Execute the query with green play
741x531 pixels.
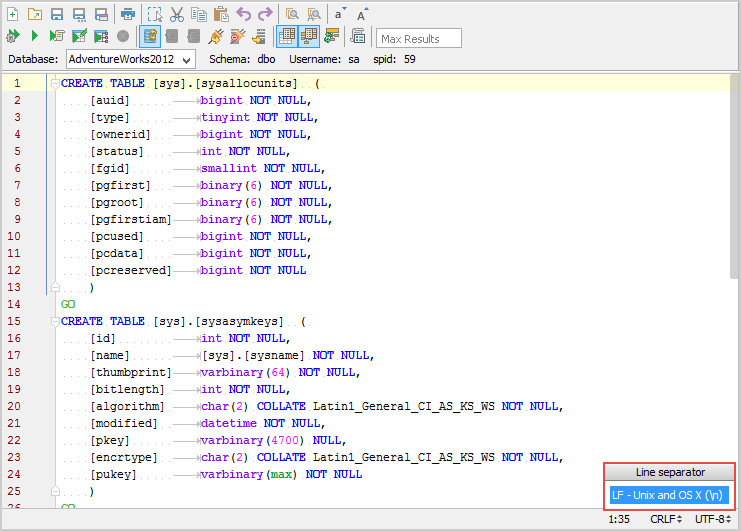click(34, 36)
